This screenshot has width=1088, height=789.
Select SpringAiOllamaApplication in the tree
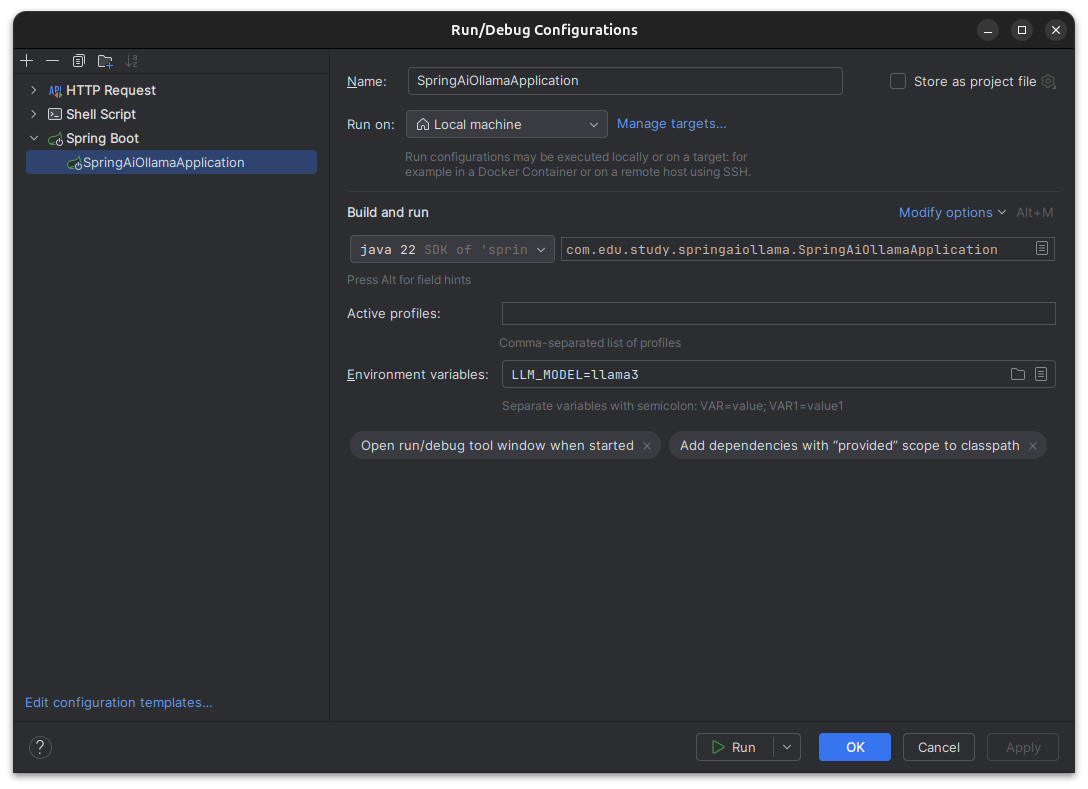tap(171, 162)
